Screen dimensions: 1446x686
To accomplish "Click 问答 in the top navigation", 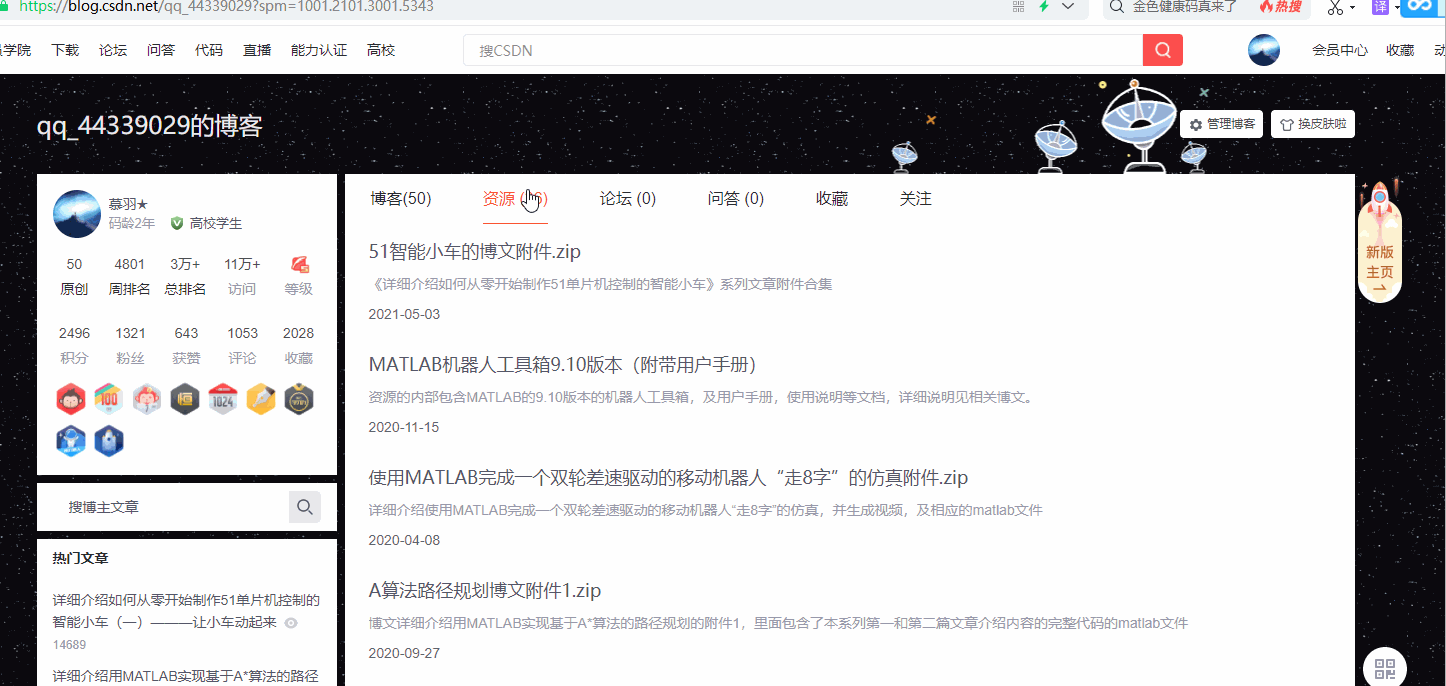I will [161, 50].
